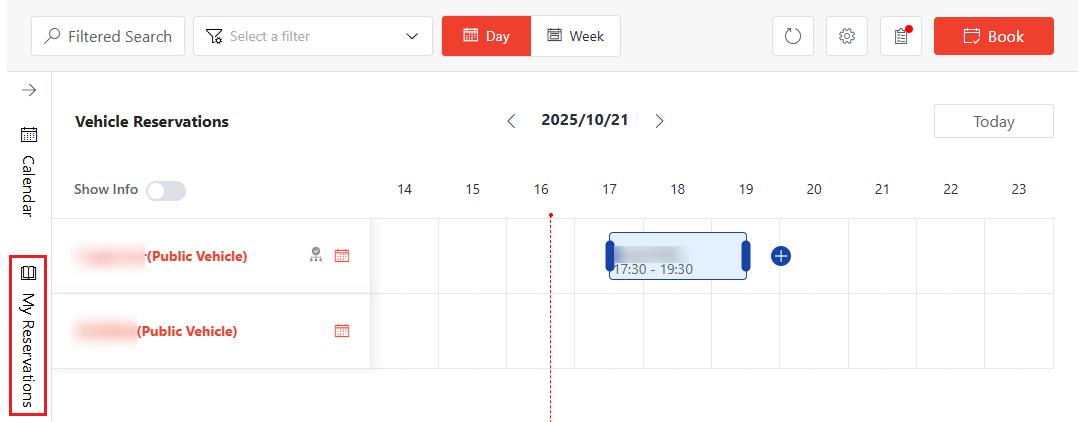Open the My Reservations sidebar tab
Image resolution: width=1079 pixels, height=422 pixels.
click(28, 336)
